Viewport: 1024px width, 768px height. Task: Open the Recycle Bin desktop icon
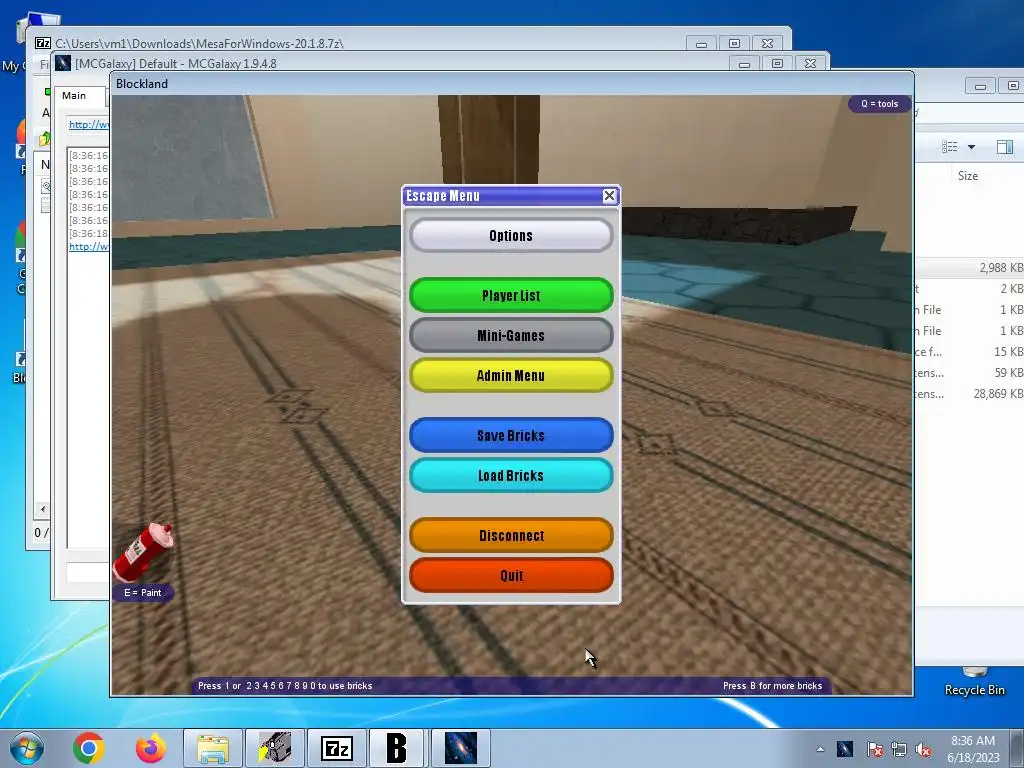[974, 682]
